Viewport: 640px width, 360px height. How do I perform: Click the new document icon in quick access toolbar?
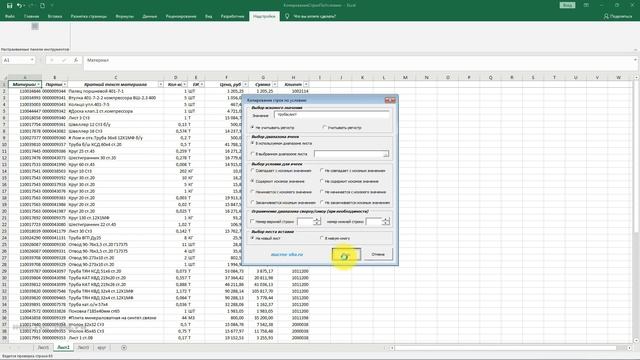(x=42, y=5)
